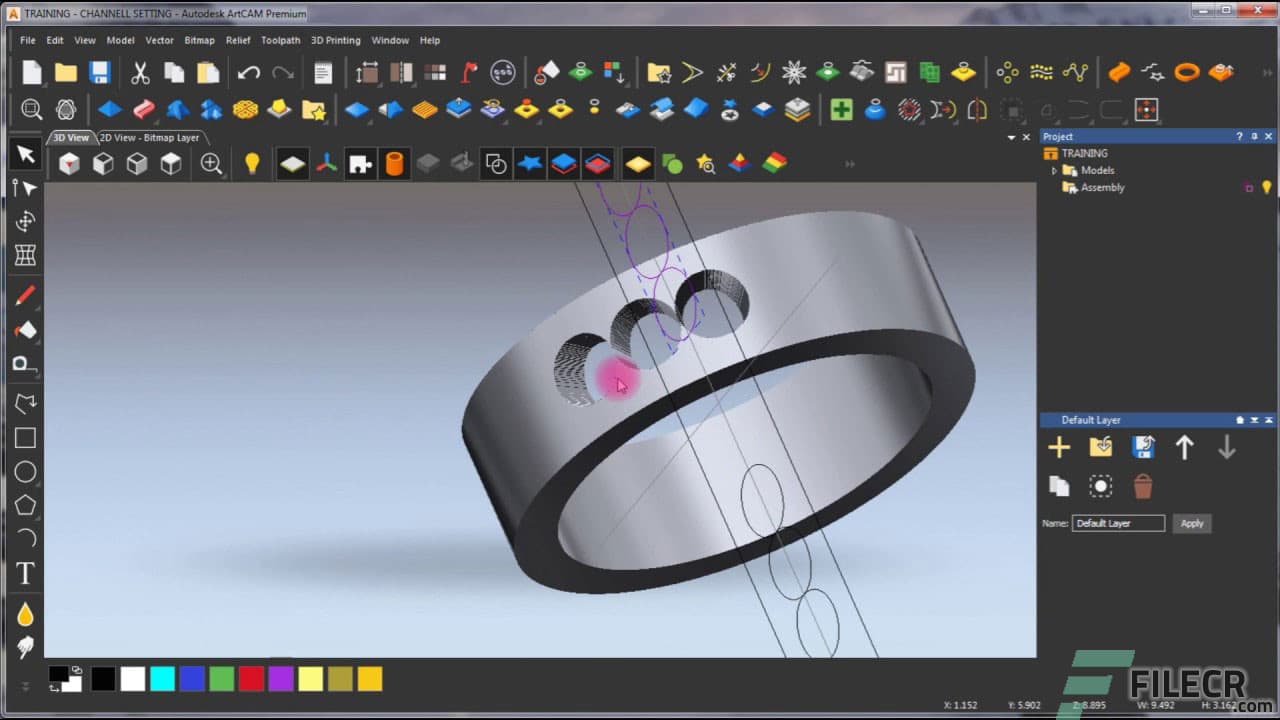This screenshot has width=1280, height=720.
Task: Select the Transform tool in the left toolbar
Action: [25, 221]
